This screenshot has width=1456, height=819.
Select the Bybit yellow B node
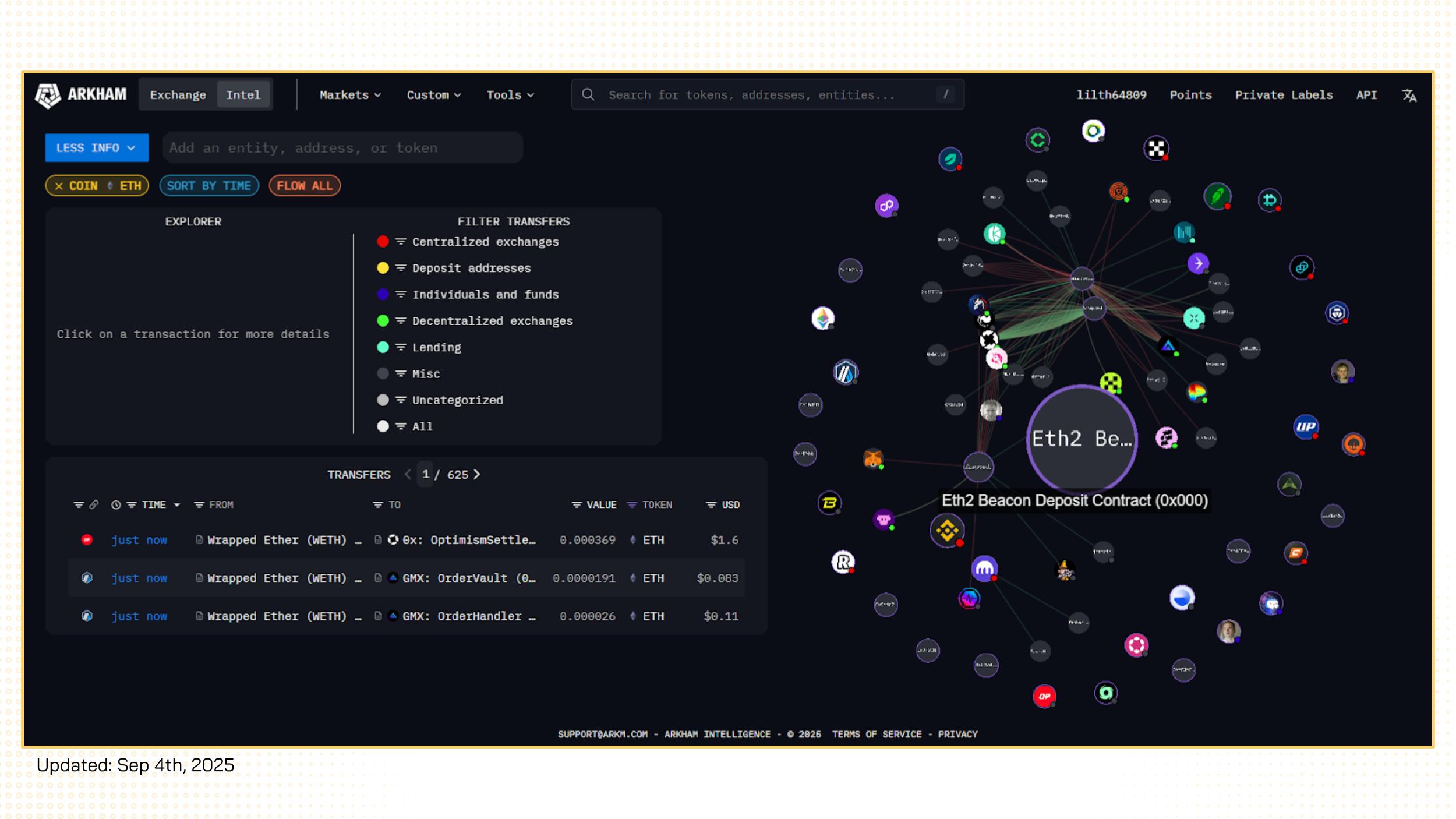829,503
